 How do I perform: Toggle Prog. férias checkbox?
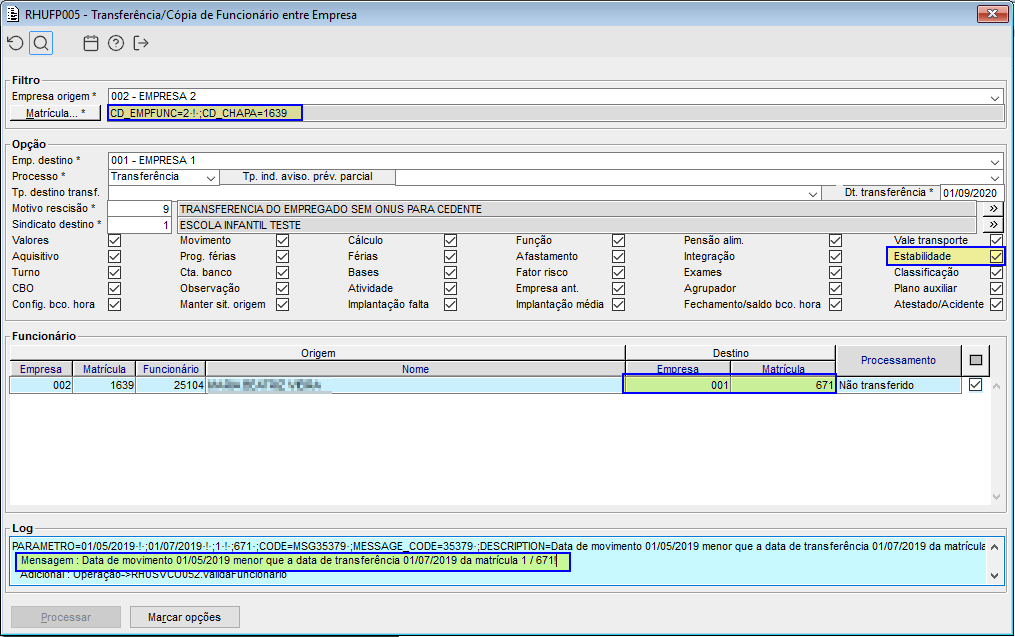pyautogui.click(x=282, y=256)
